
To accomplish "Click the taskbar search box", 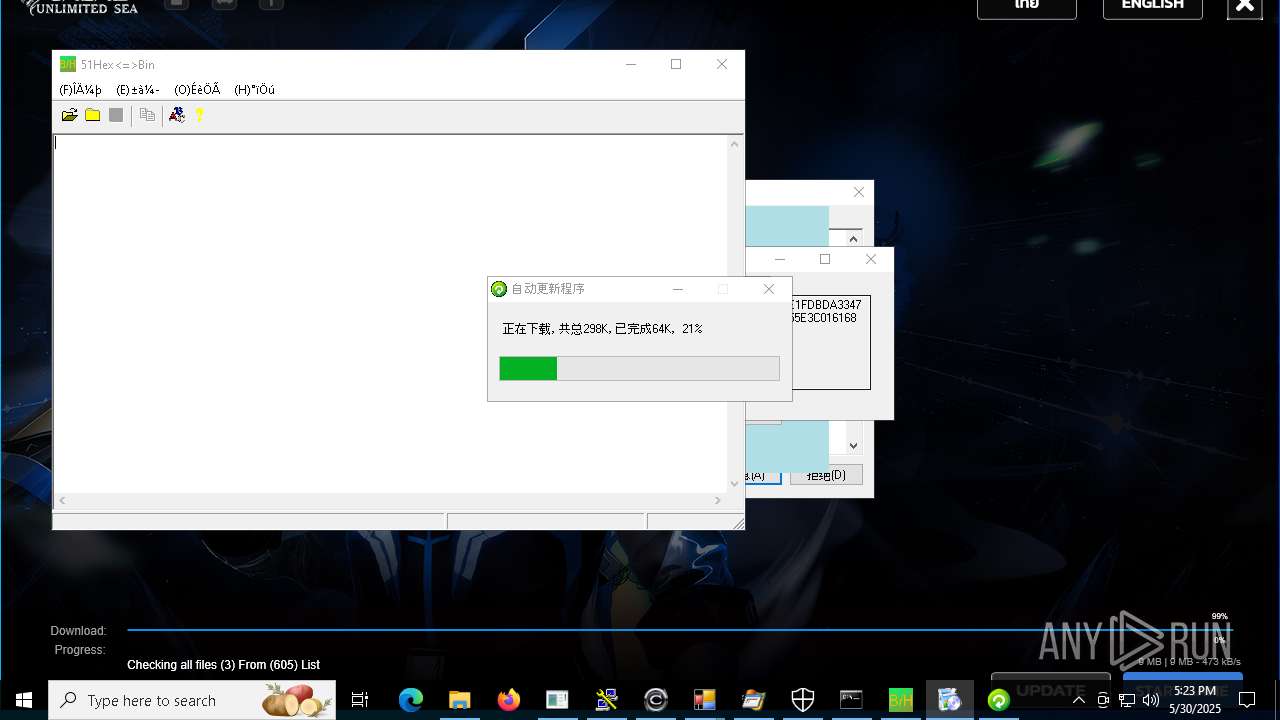I will click(x=192, y=700).
